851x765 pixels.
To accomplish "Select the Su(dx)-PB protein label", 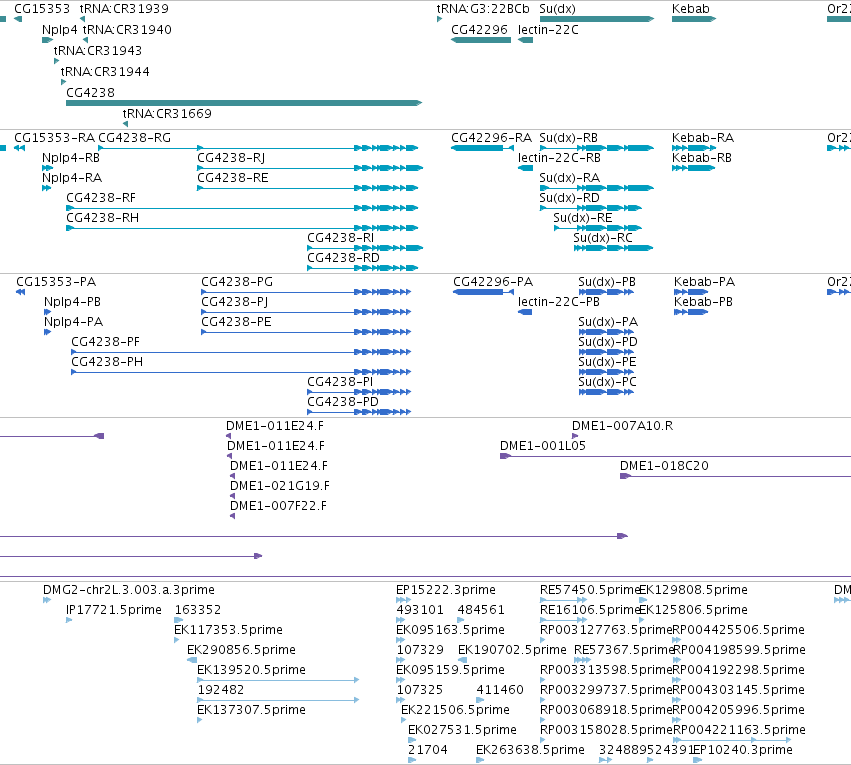I will pyautogui.click(x=606, y=282).
